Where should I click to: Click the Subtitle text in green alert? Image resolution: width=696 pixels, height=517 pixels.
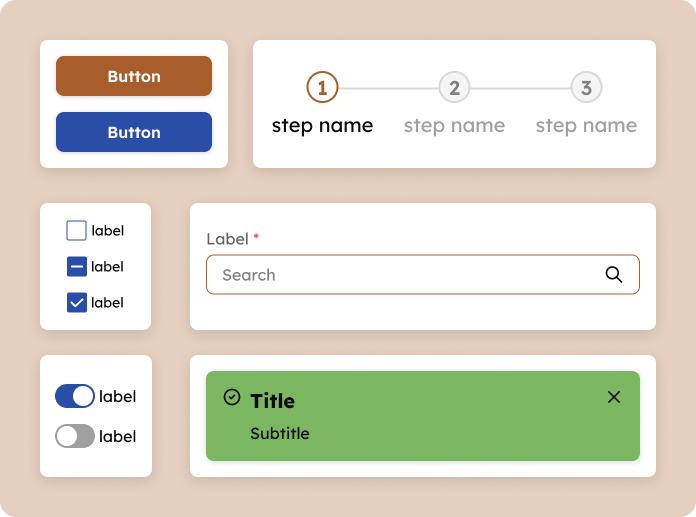click(x=279, y=434)
